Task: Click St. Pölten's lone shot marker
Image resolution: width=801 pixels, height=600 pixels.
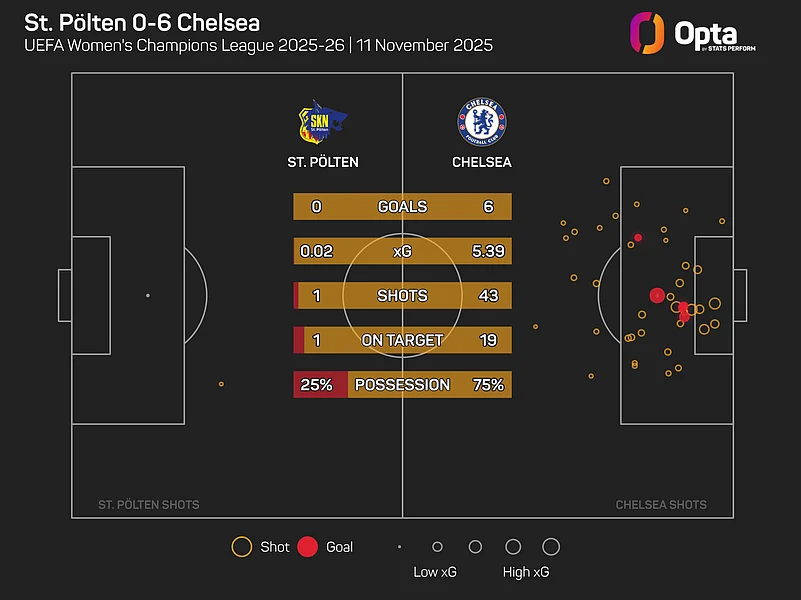Action: coord(221,384)
